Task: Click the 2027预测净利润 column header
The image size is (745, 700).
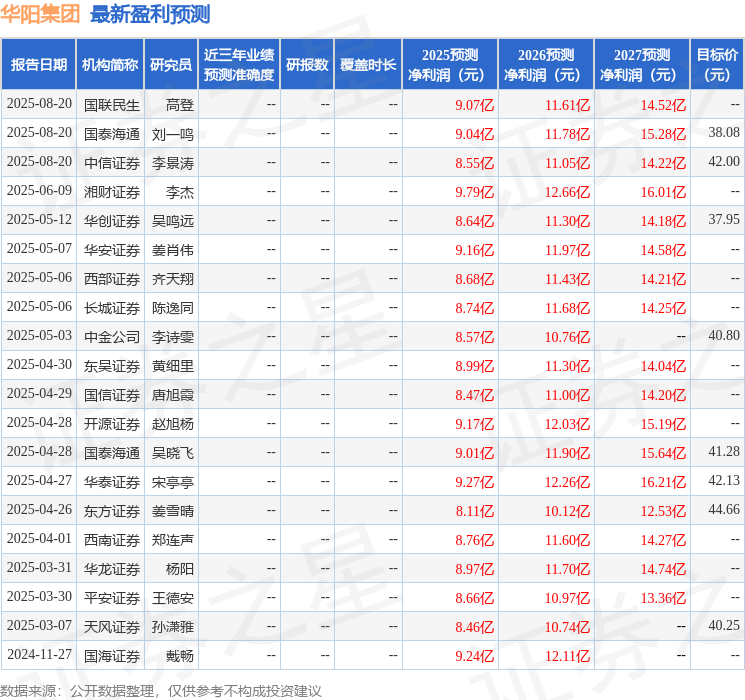Action: (x=641, y=65)
